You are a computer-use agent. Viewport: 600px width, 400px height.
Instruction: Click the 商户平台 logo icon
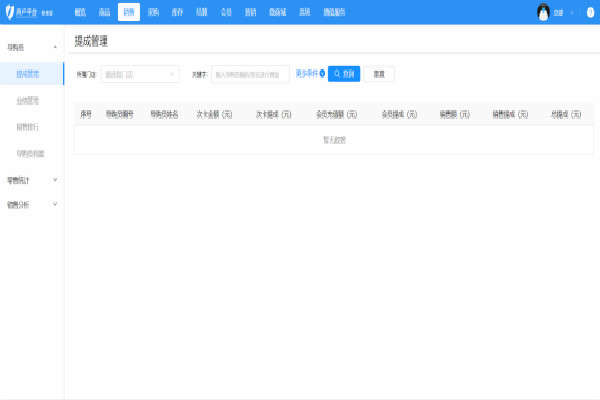(x=9, y=12)
